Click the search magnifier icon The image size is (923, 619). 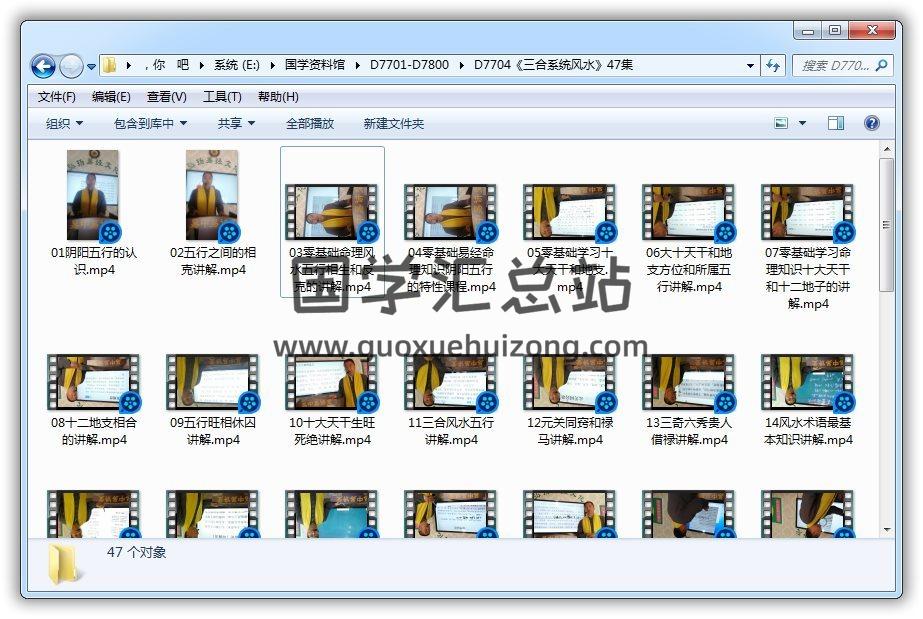pyautogui.click(x=881, y=65)
